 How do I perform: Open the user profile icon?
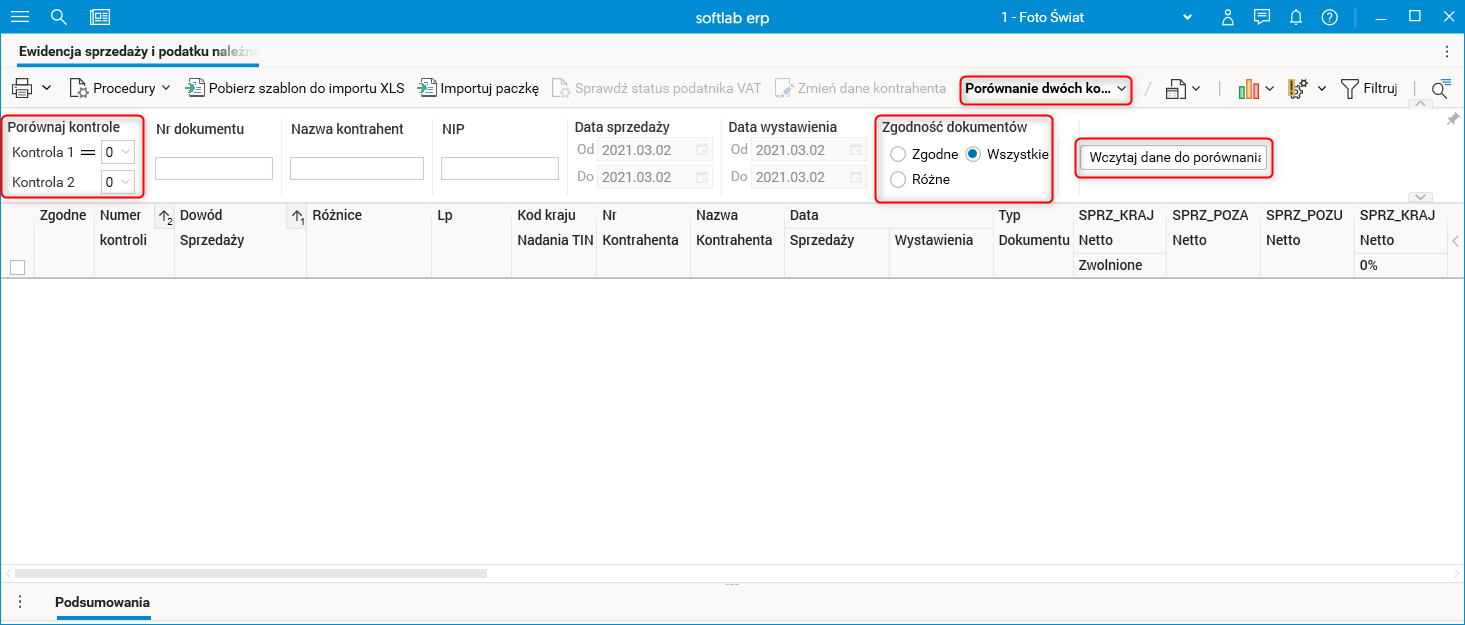click(x=1228, y=17)
